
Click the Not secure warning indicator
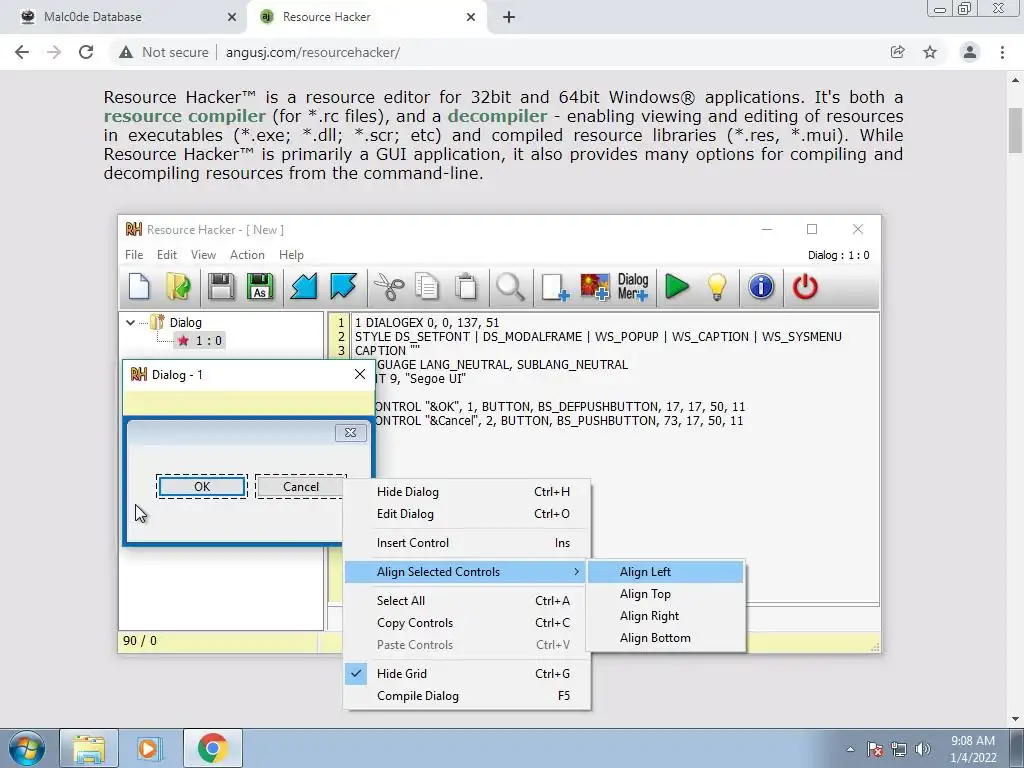[x=163, y=52]
